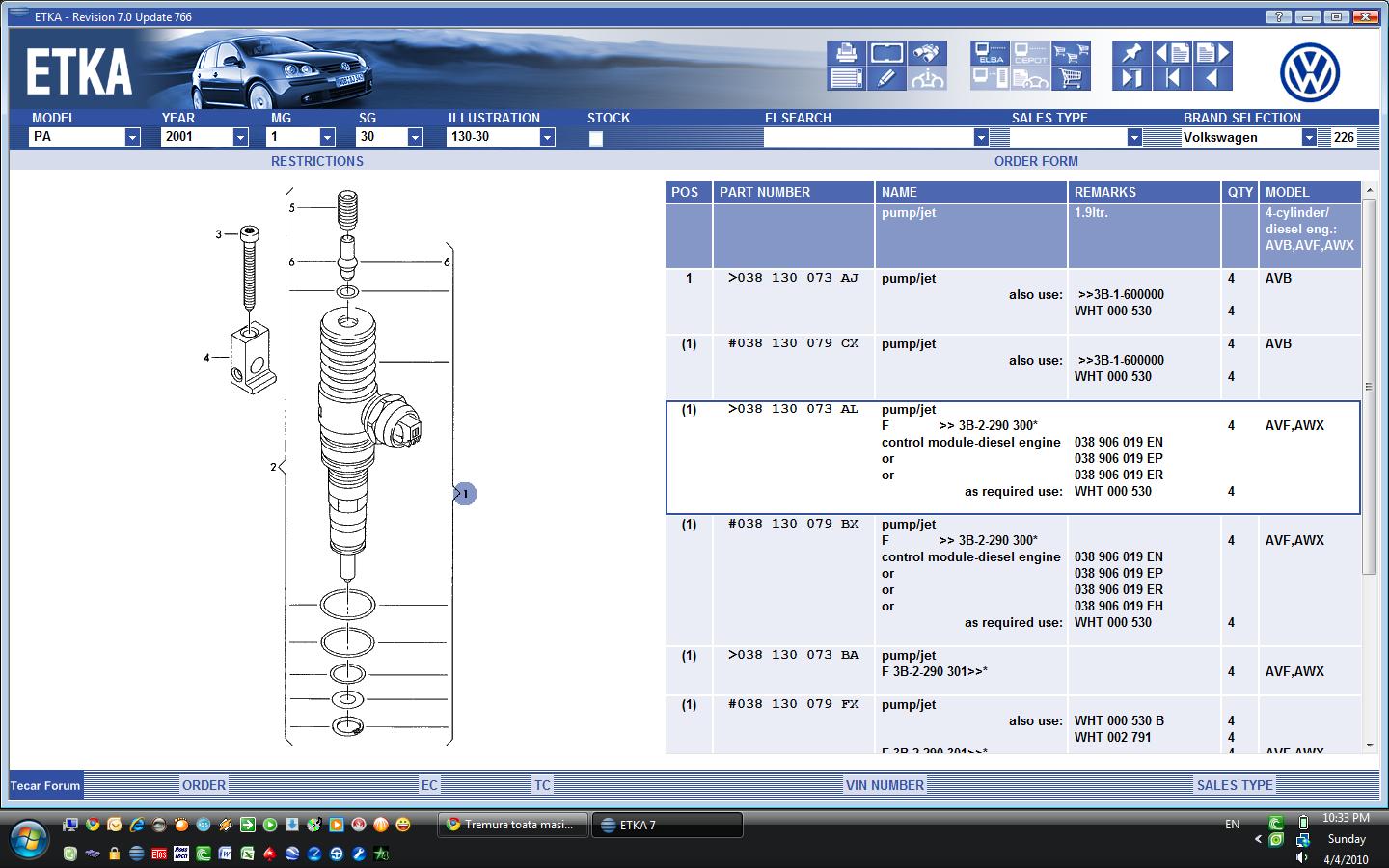The image size is (1389, 868).
Task: Select part row 038 130 073 AJ
Action: tap(1013, 302)
